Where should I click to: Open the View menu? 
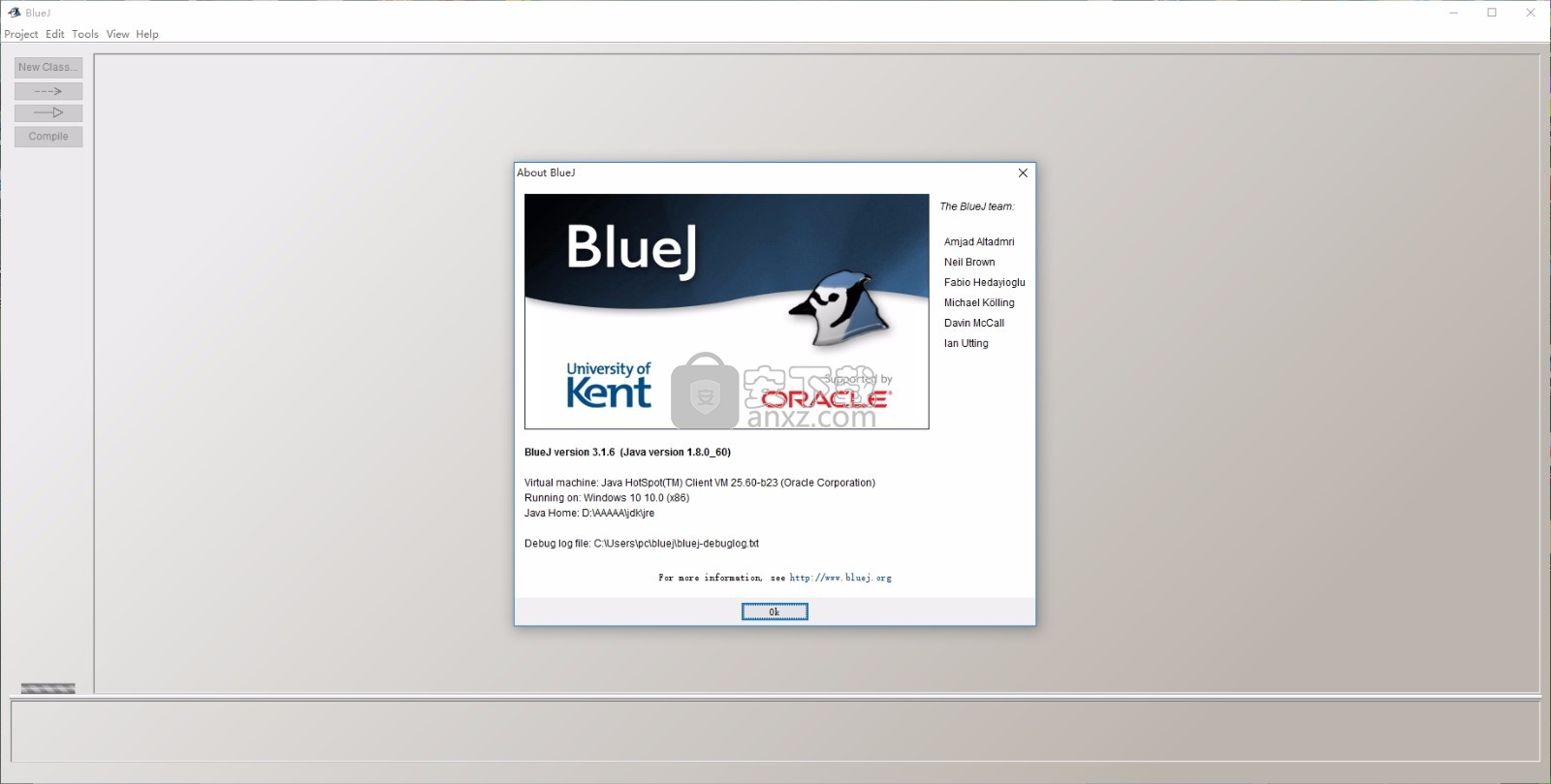[117, 34]
